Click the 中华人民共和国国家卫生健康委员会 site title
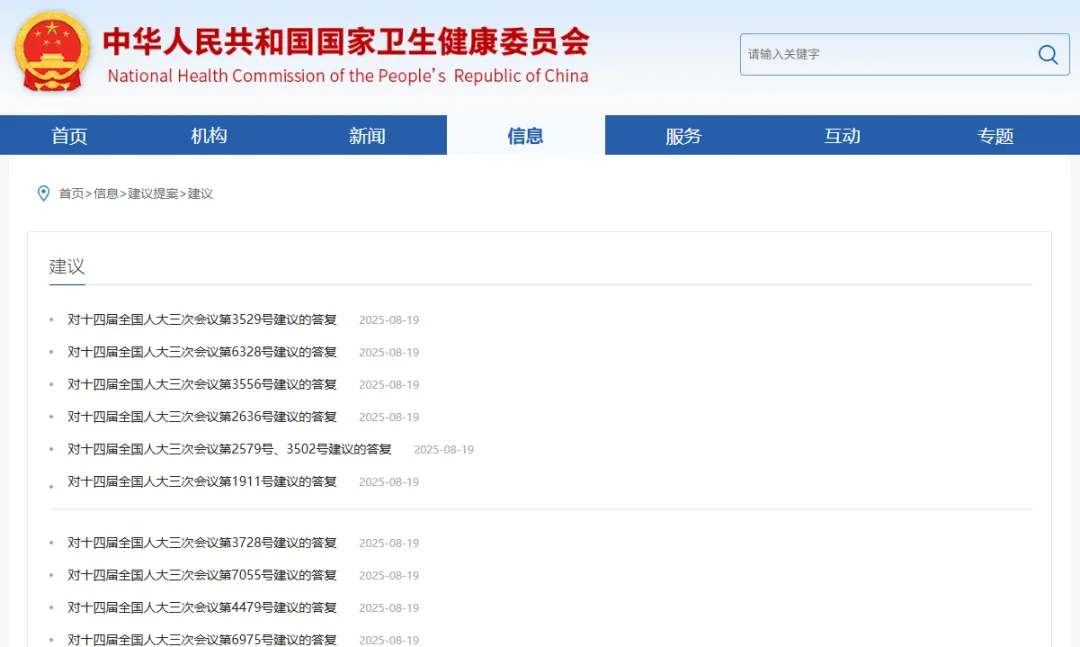1080x647 pixels. 346,41
